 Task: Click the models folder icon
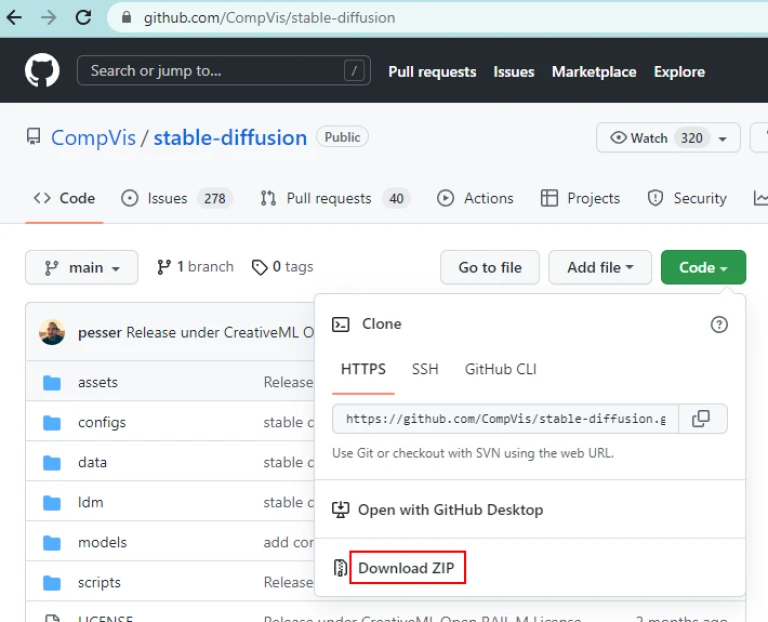(x=51, y=543)
